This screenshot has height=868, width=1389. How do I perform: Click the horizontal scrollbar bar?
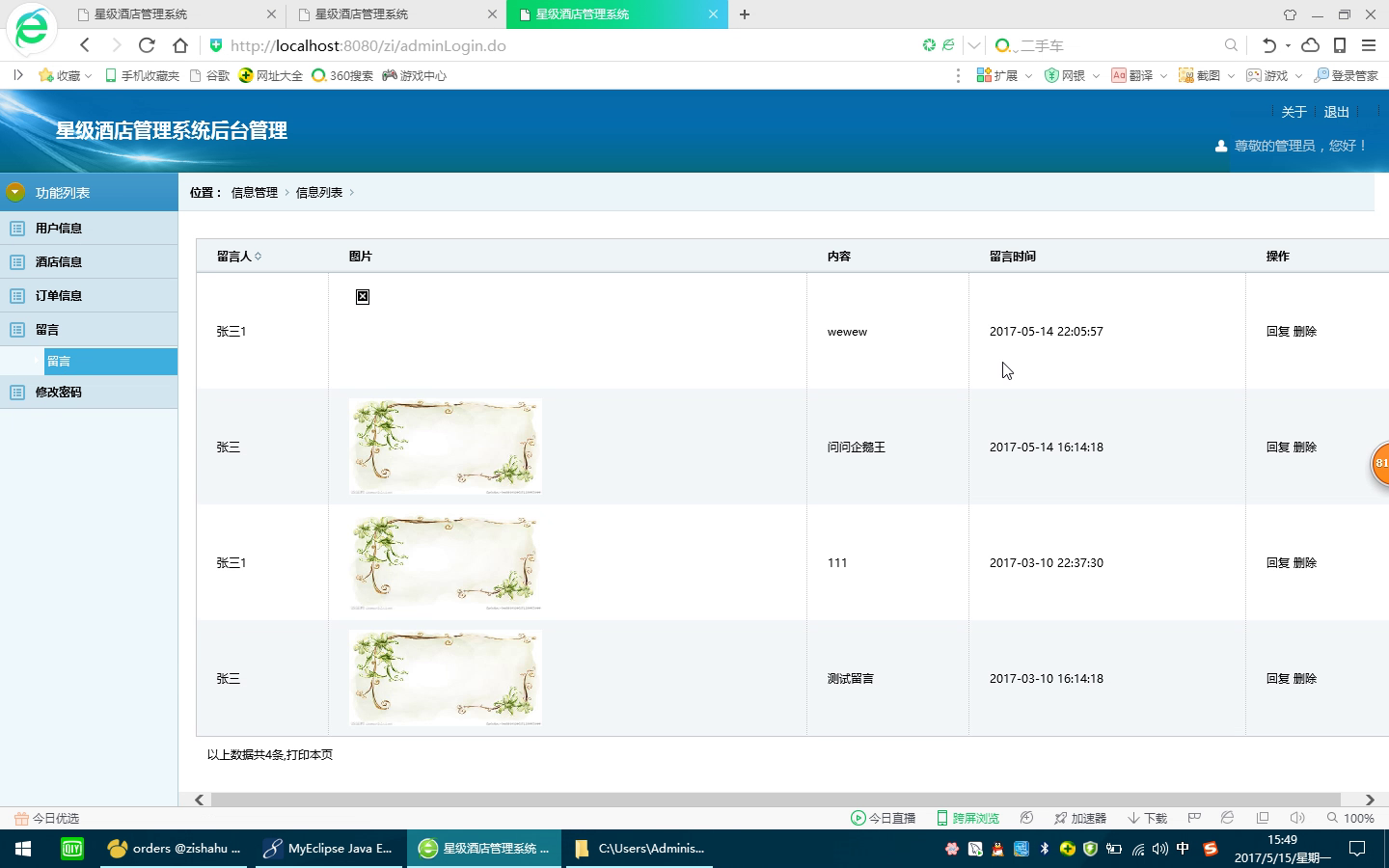[776, 800]
